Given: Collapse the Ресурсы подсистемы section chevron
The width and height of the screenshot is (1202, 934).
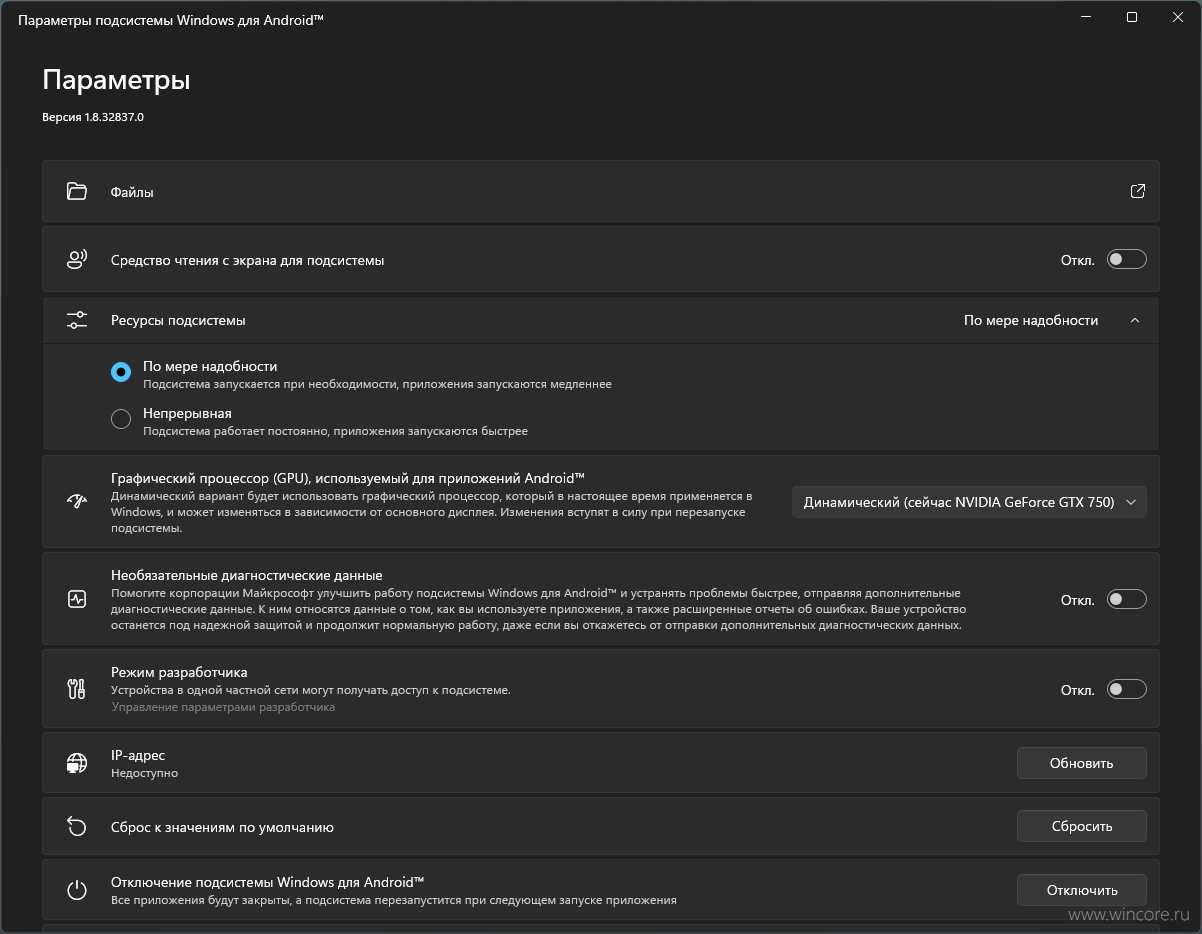Looking at the screenshot, I should tap(1134, 321).
